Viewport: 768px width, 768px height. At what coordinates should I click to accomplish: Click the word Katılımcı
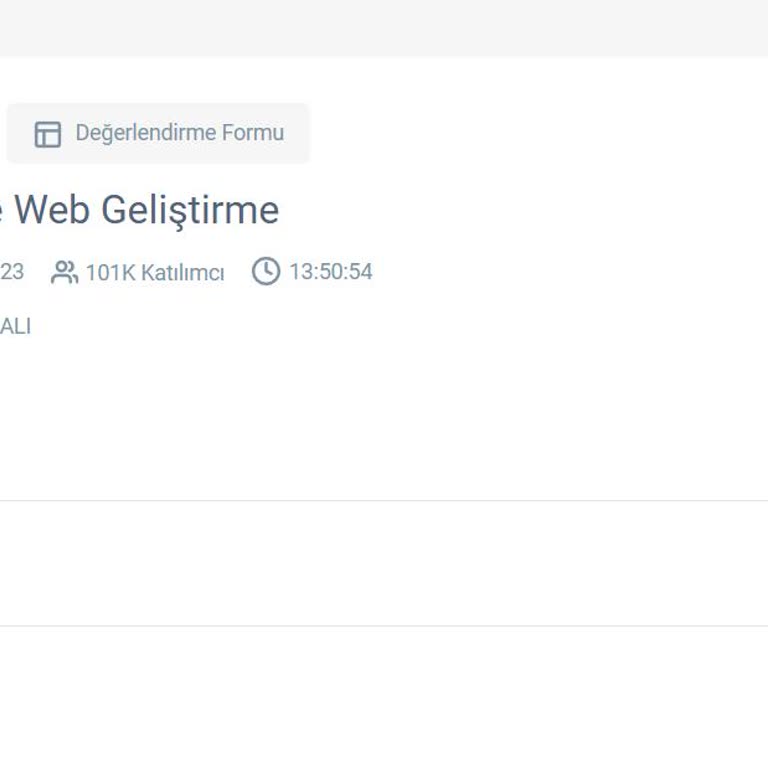[181, 272]
